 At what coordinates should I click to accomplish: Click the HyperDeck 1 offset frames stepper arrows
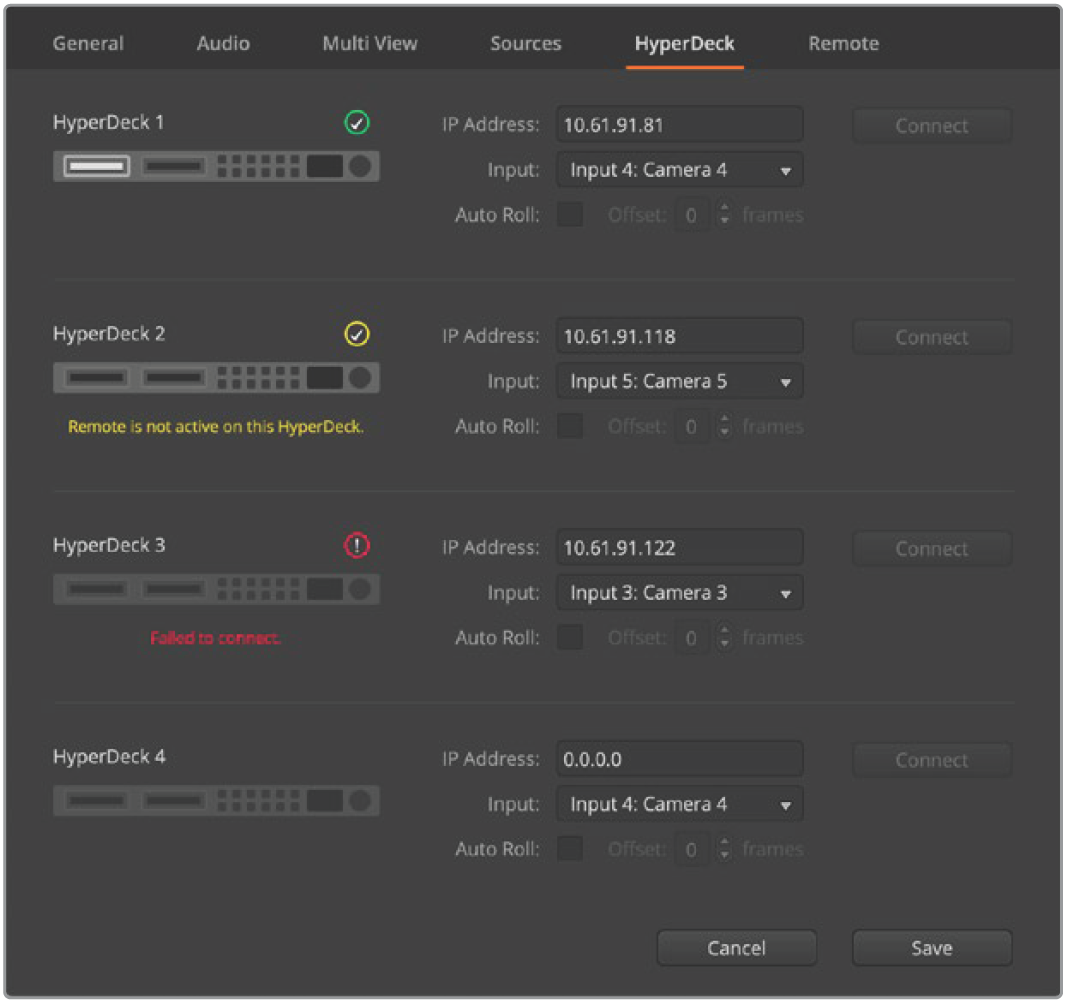[724, 215]
